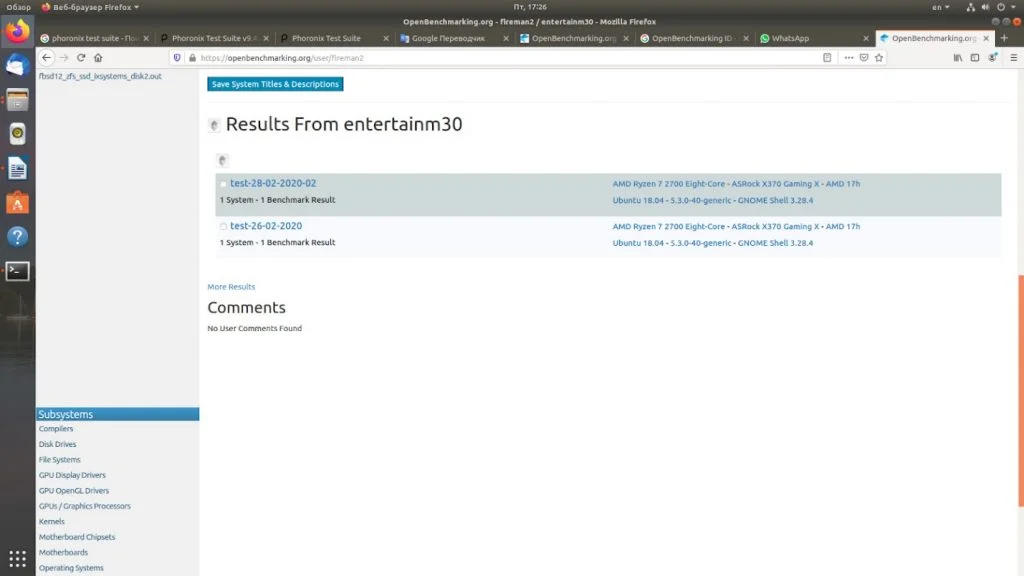Open Thunderbird mail from the dock
This screenshot has height=576, width=1024.
click(18, 65)
